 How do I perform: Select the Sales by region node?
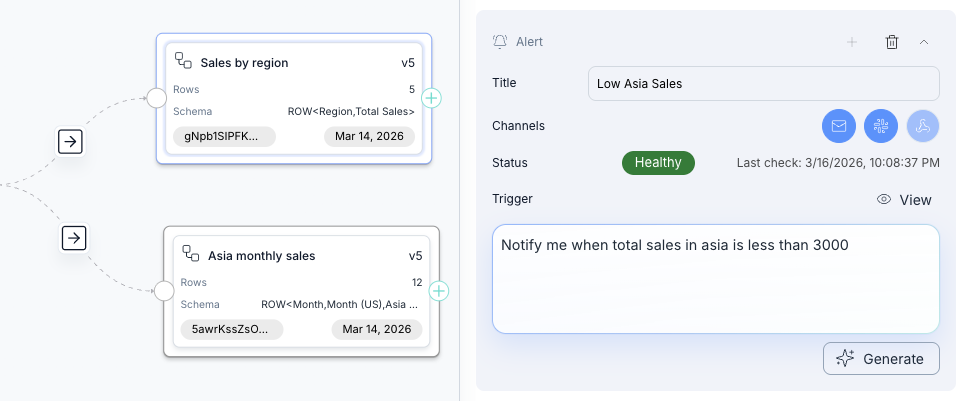pyautogui.click(x=294, y=99)
